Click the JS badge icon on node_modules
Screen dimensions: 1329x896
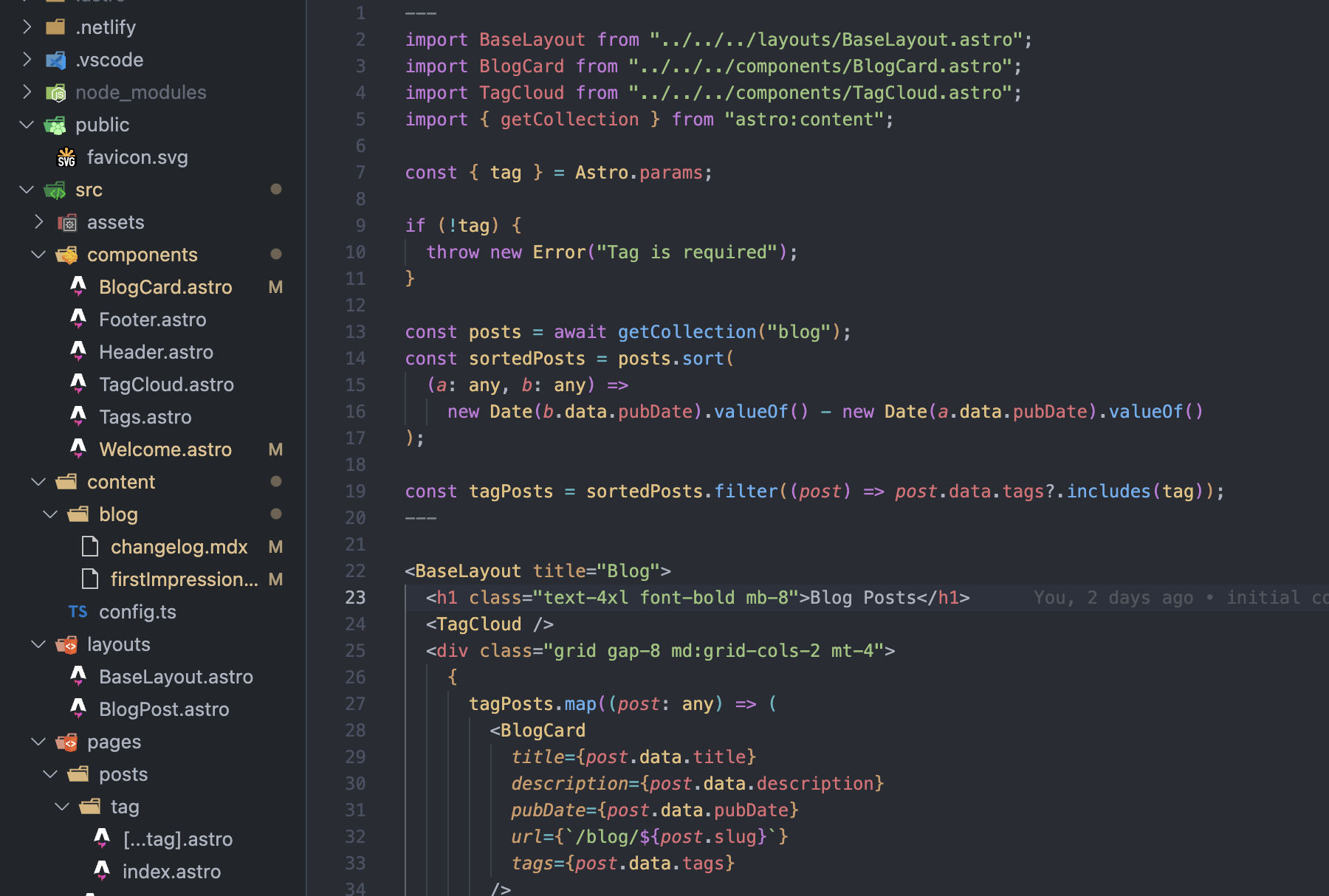click(57, 92)
